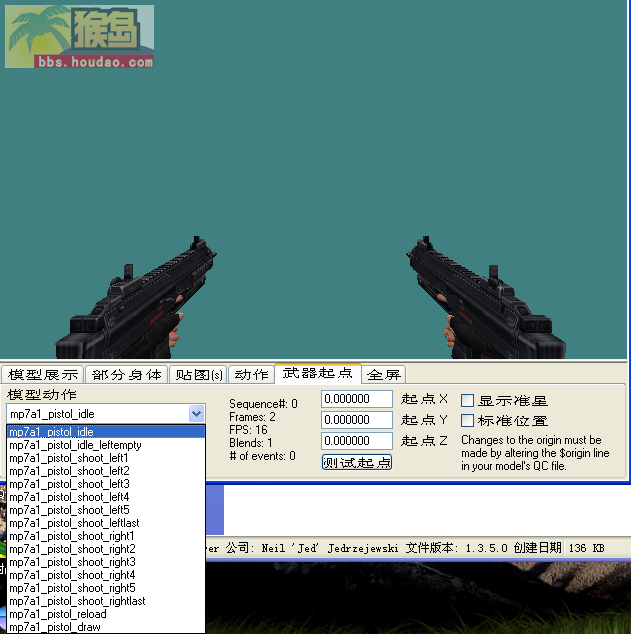Collapse the model sequence dropdown arrow

coord(196,414)
